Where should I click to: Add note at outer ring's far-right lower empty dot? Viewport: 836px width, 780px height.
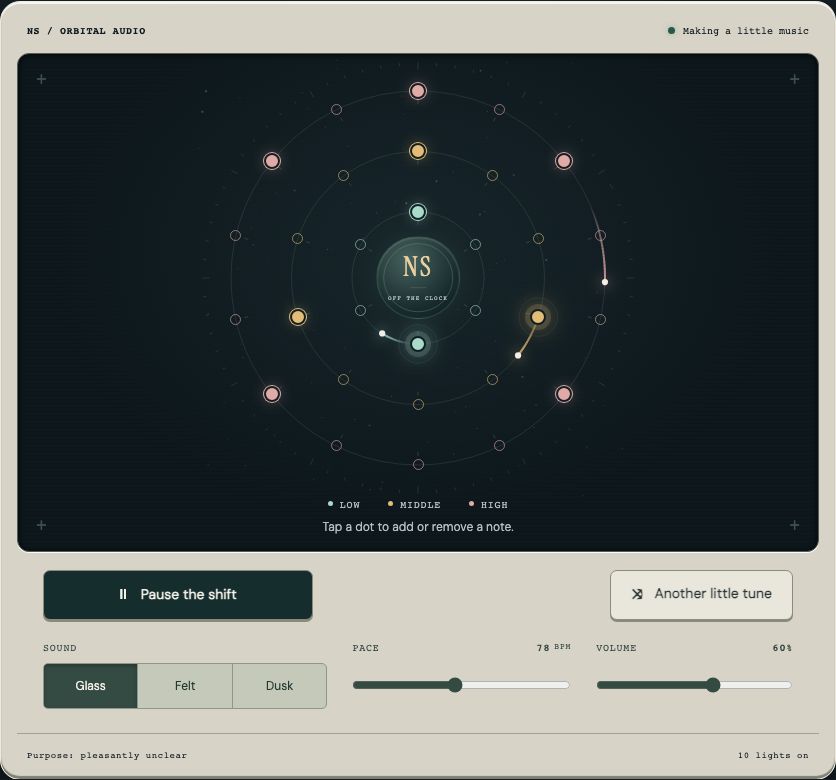600,320
